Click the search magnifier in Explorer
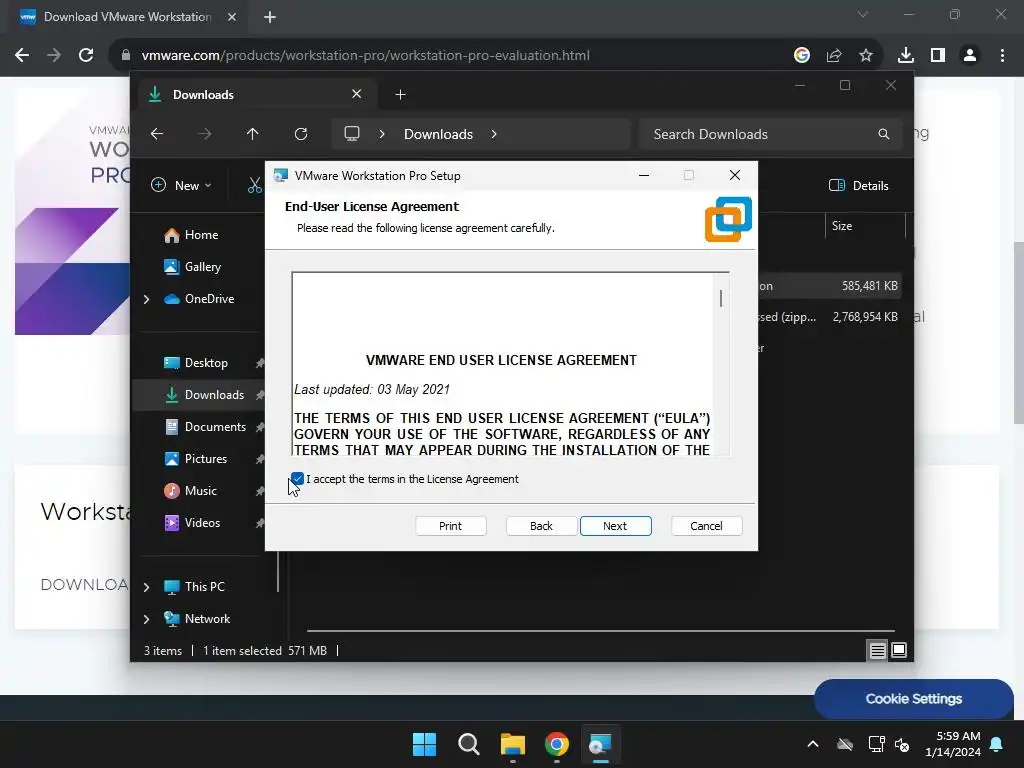Viewport: 1024px width, 768px height. [884, 134]
